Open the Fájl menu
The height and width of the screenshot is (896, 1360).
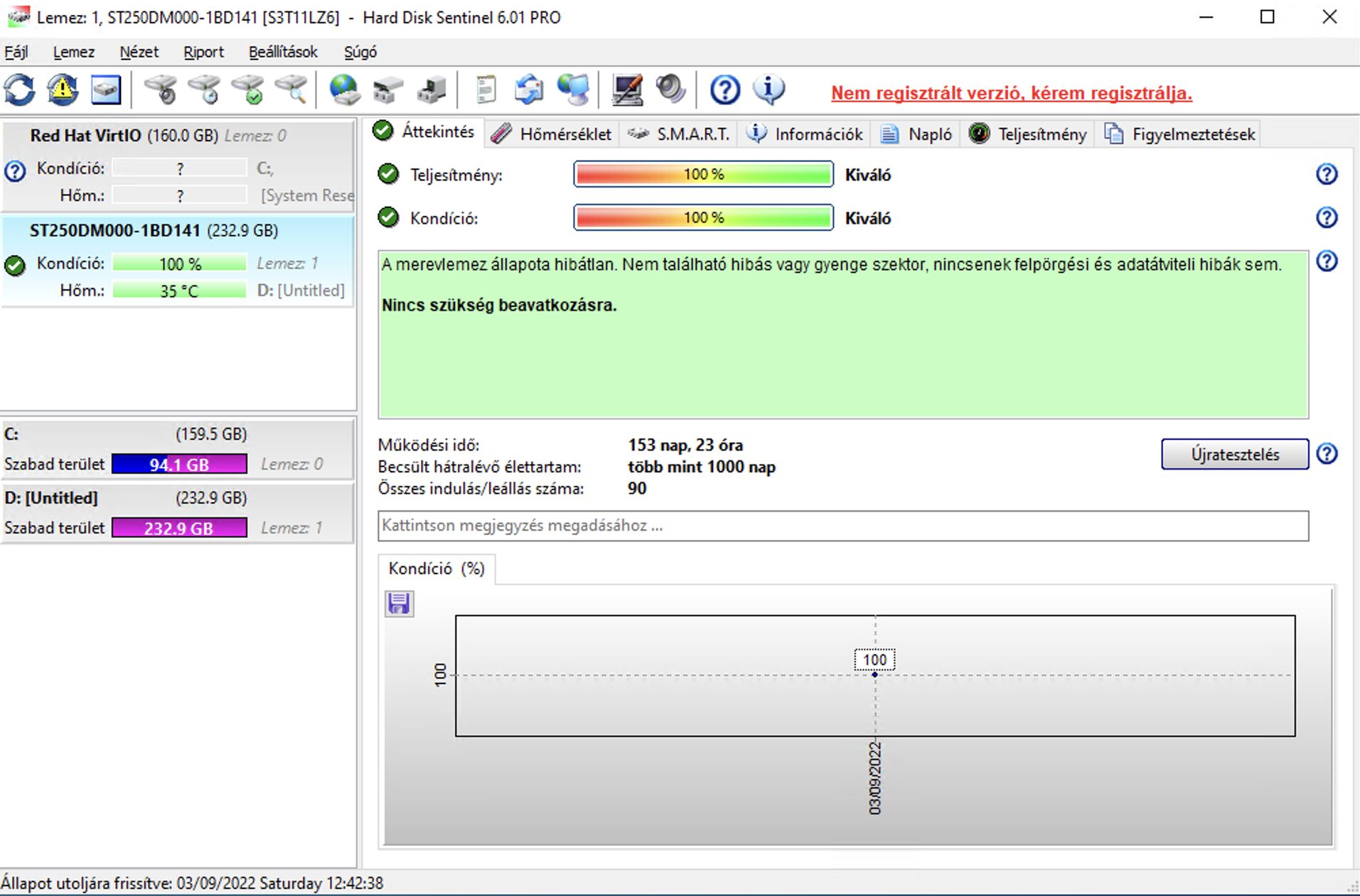point(16,52)
